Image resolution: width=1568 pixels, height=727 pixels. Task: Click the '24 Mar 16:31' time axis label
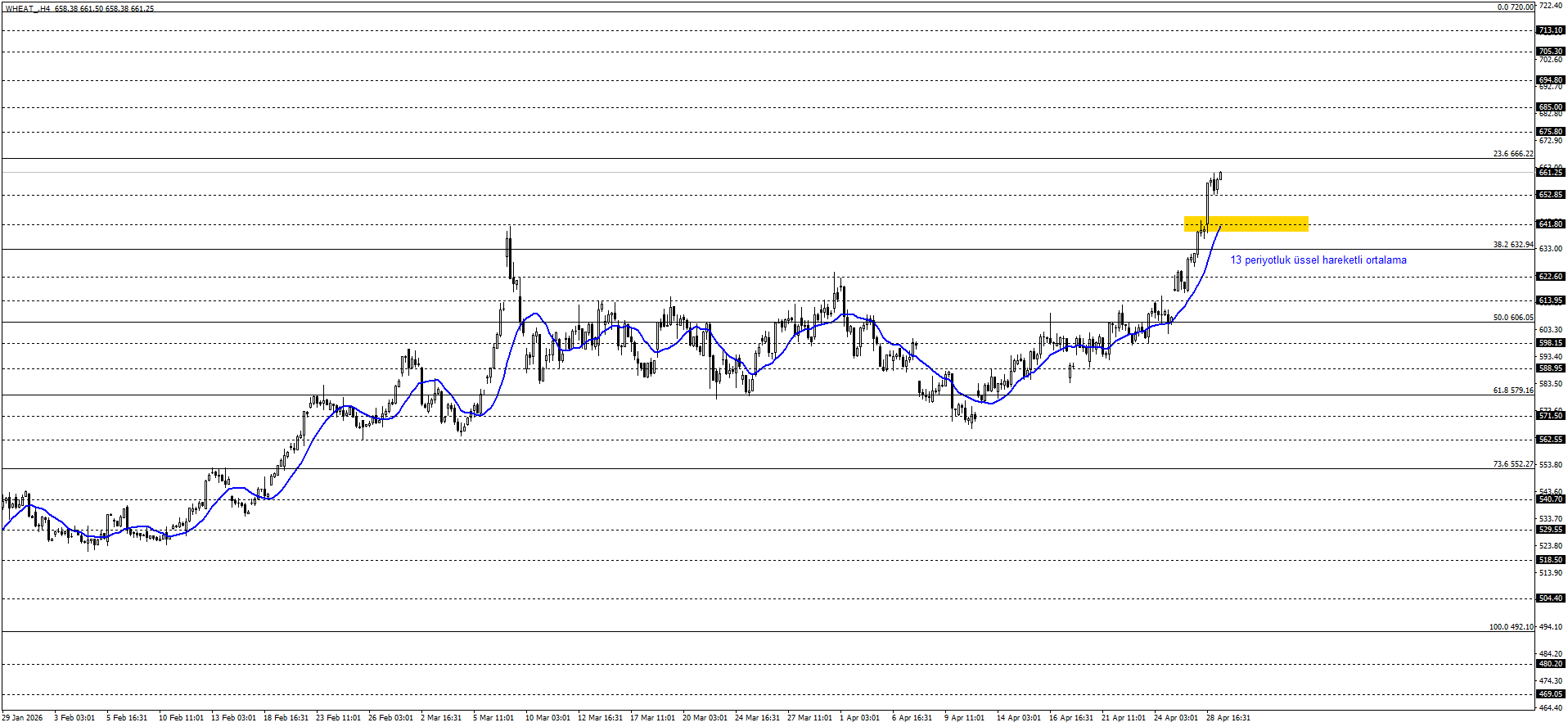(x=757, y=718)
